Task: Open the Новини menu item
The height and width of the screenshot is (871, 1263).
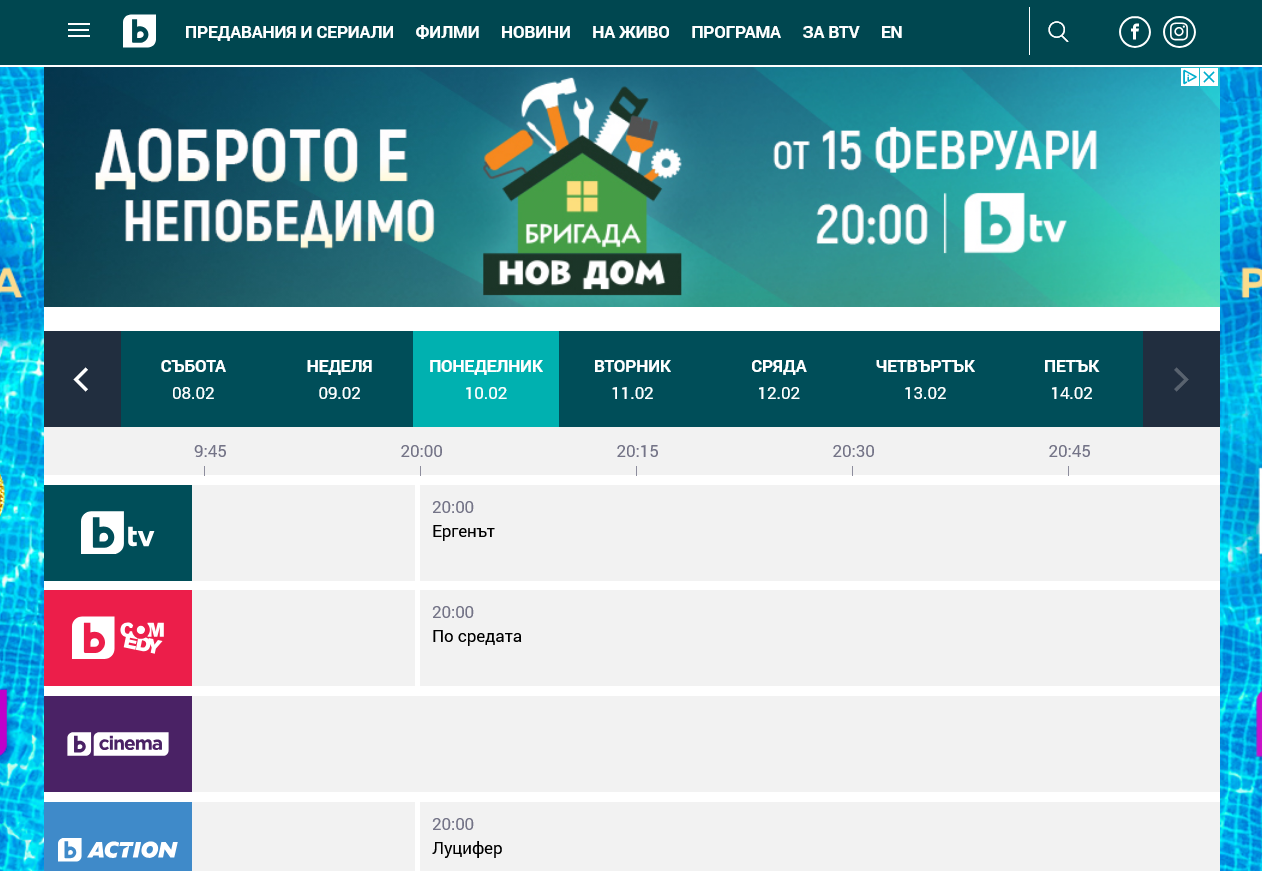Action: pos(536,32)
